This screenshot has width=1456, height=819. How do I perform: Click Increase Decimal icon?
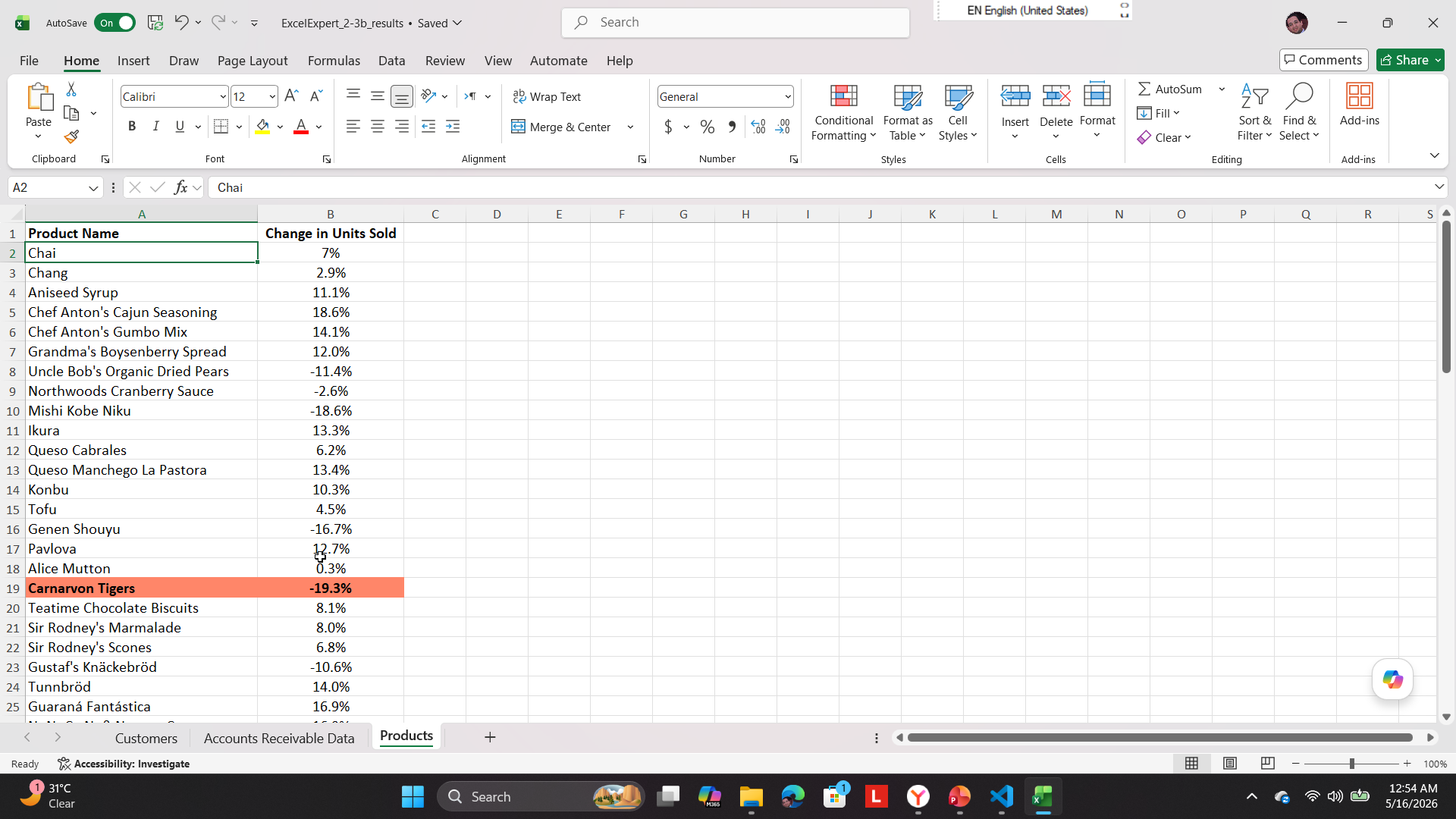[x=758, y=127]
